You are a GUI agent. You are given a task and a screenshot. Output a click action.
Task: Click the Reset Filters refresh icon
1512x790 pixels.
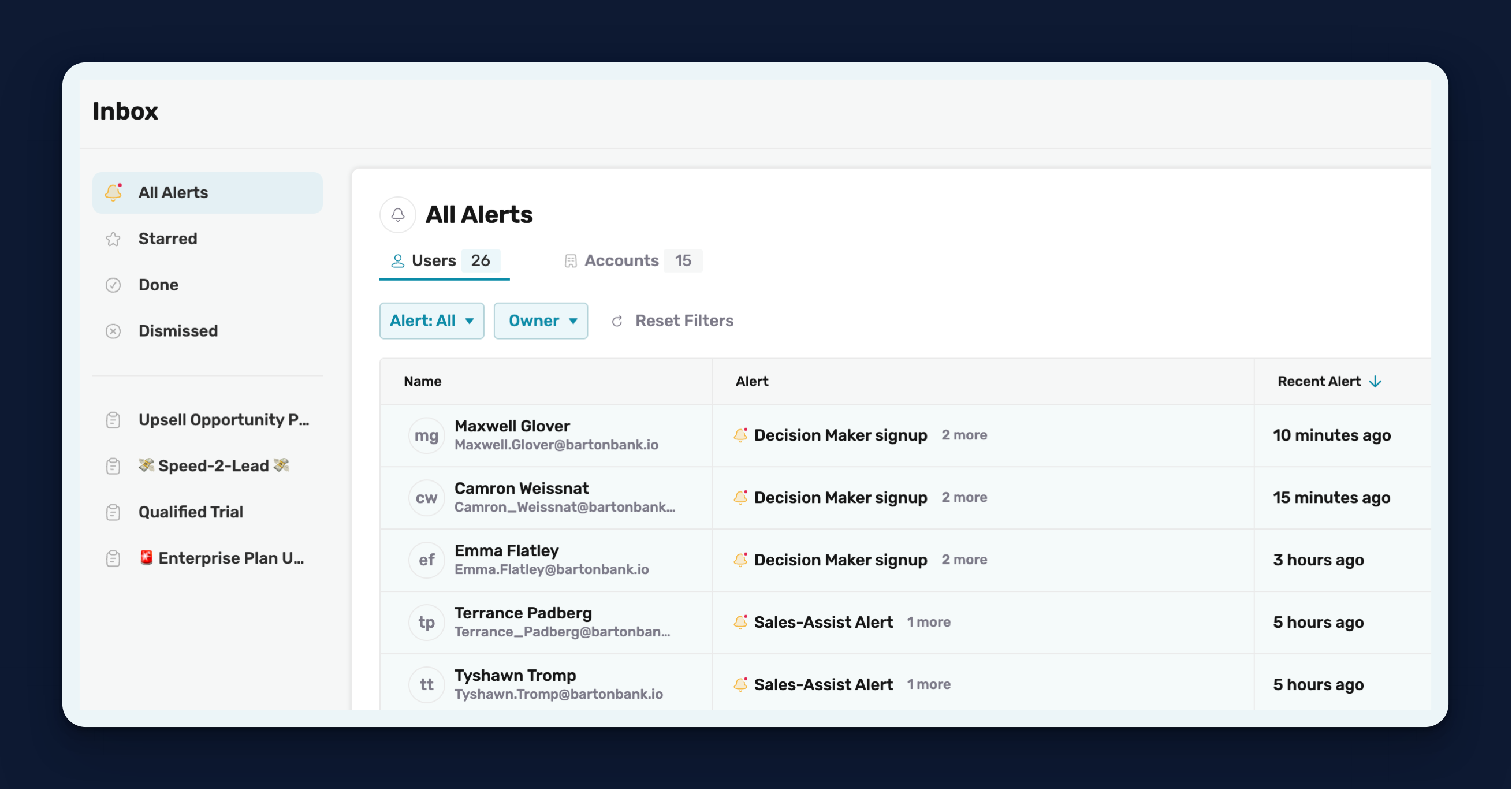coord(617,321)
